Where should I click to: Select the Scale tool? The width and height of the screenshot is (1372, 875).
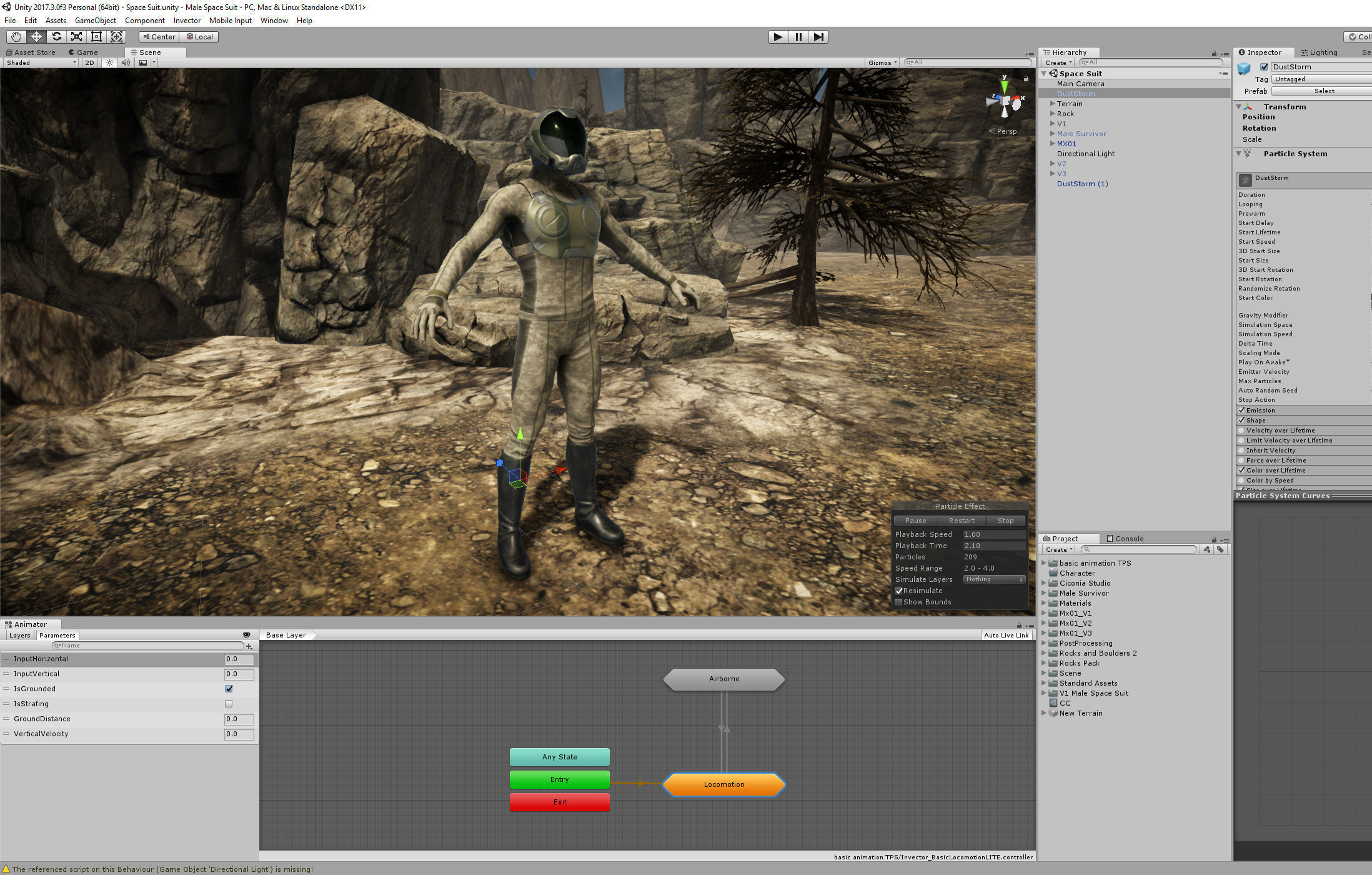pyautogui.click(x=76, y=37)
